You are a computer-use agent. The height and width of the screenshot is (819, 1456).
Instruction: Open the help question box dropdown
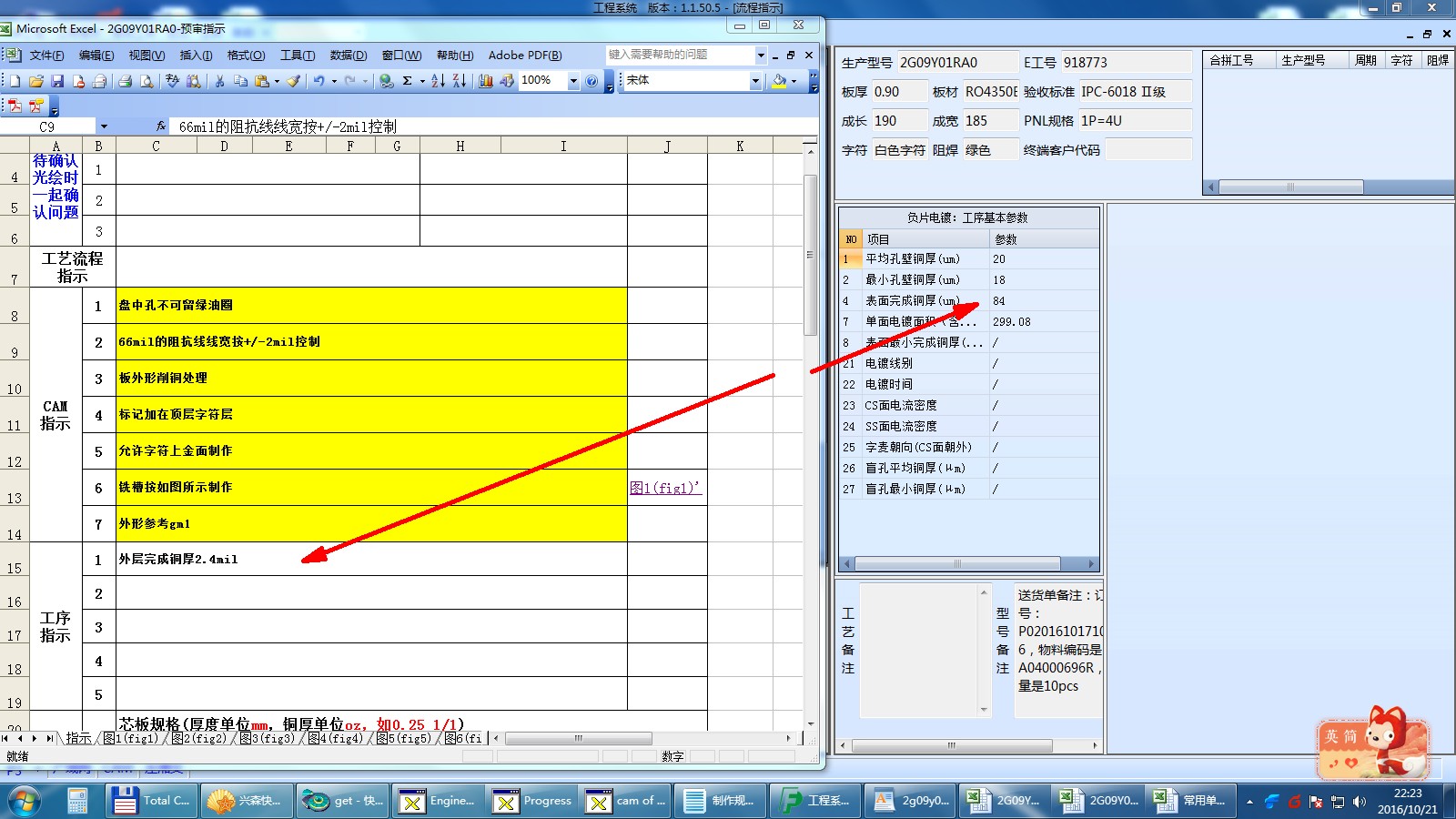click(761, 55)
